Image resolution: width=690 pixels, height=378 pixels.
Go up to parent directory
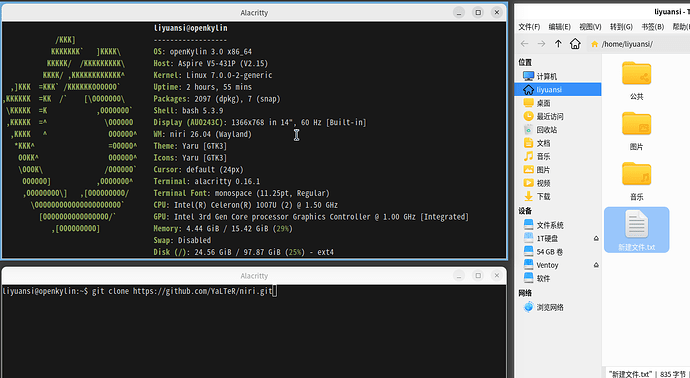click(x=558, y=44)
